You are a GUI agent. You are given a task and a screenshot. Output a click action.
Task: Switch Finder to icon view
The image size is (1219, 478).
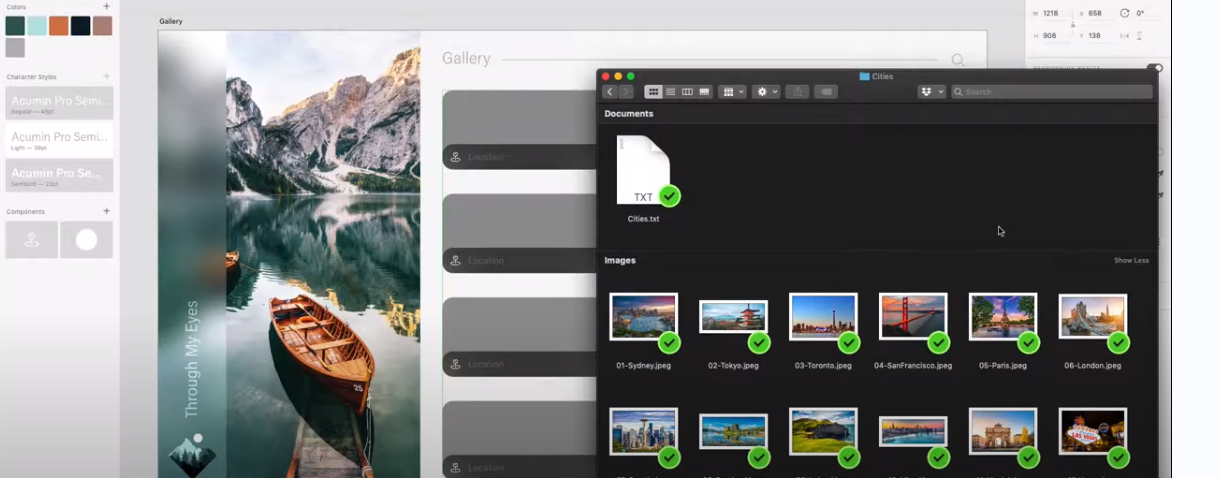(653, 92)
